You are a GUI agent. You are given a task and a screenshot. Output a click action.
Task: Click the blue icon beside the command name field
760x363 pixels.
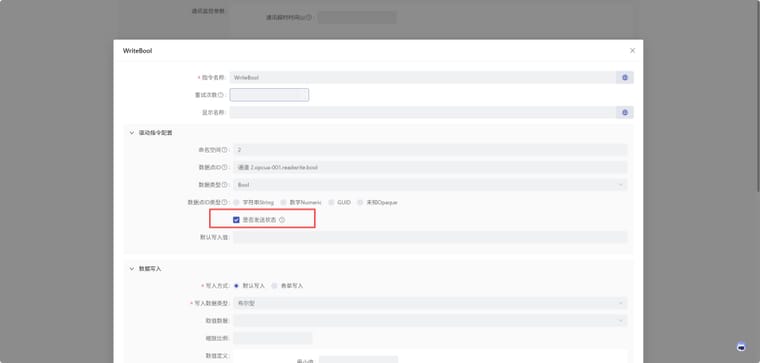[625, 78]
